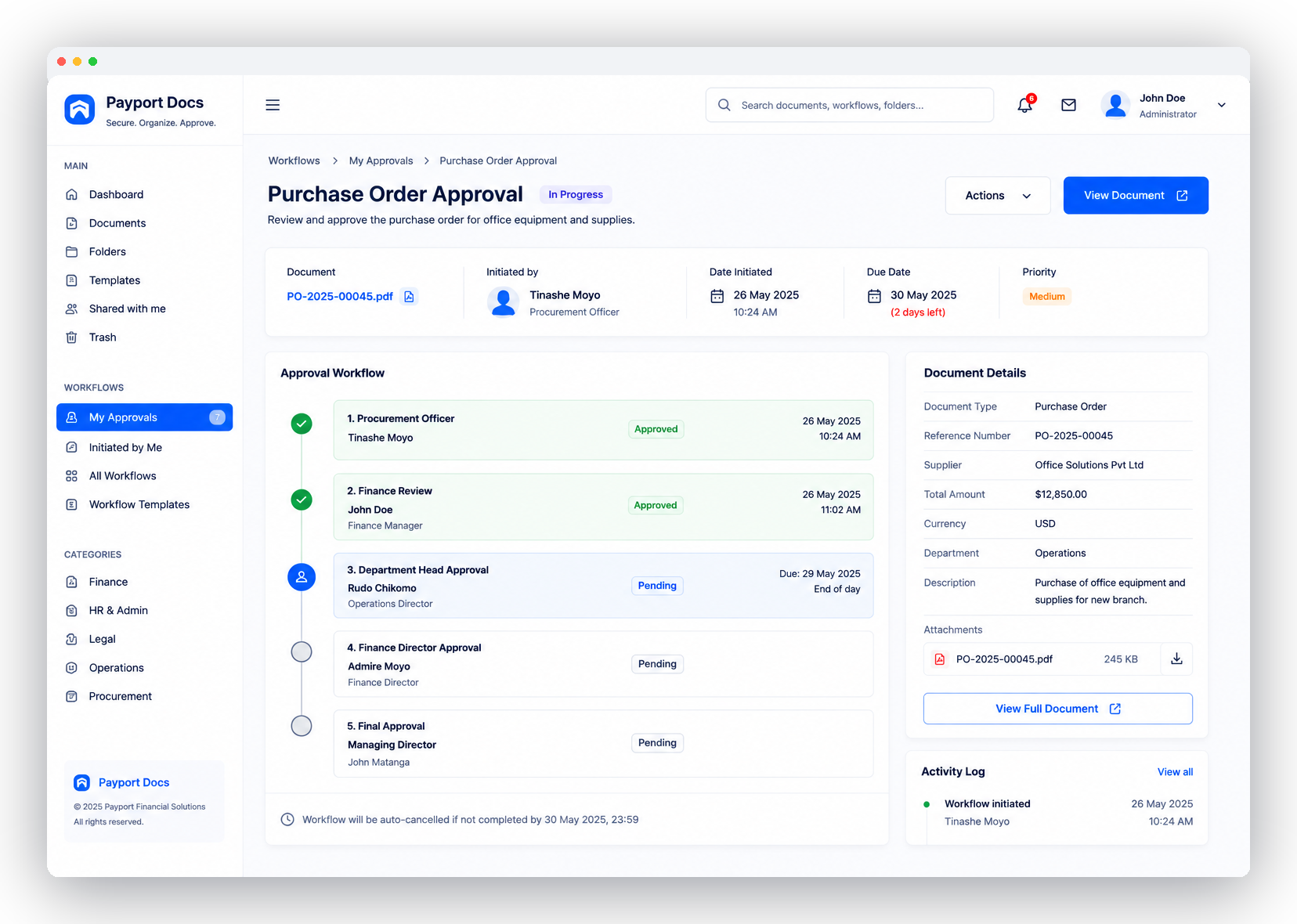1297x924 pixels.
Task: Expand the John Doe account dropdown chevron
Action: (1222, 105)
